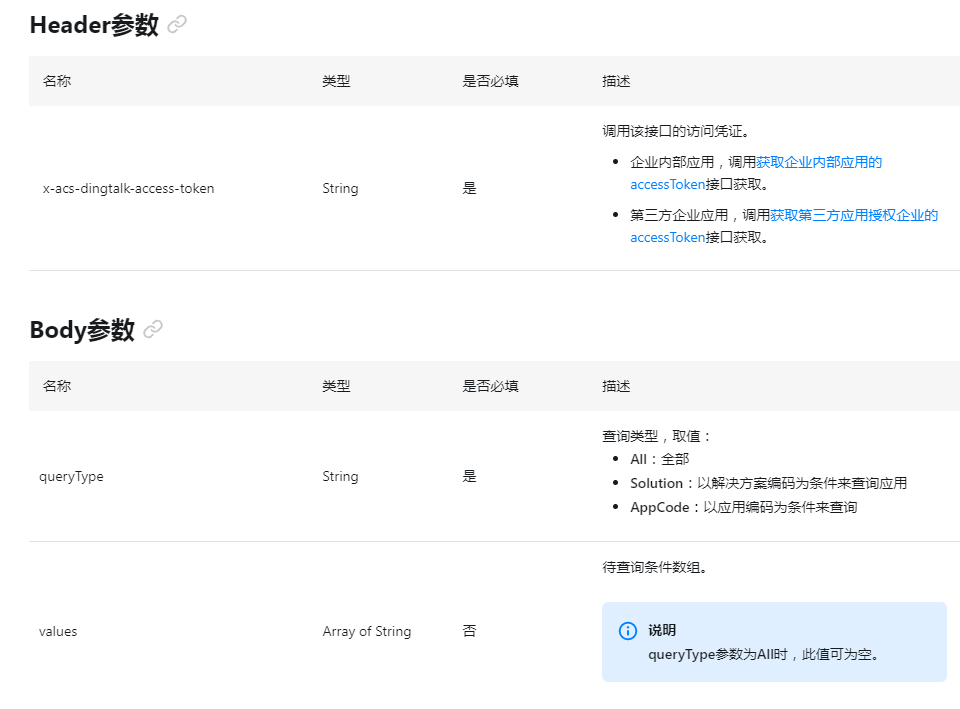
Task: Click 名称 column header in Header参数 table
Action: tap(57, 81)
